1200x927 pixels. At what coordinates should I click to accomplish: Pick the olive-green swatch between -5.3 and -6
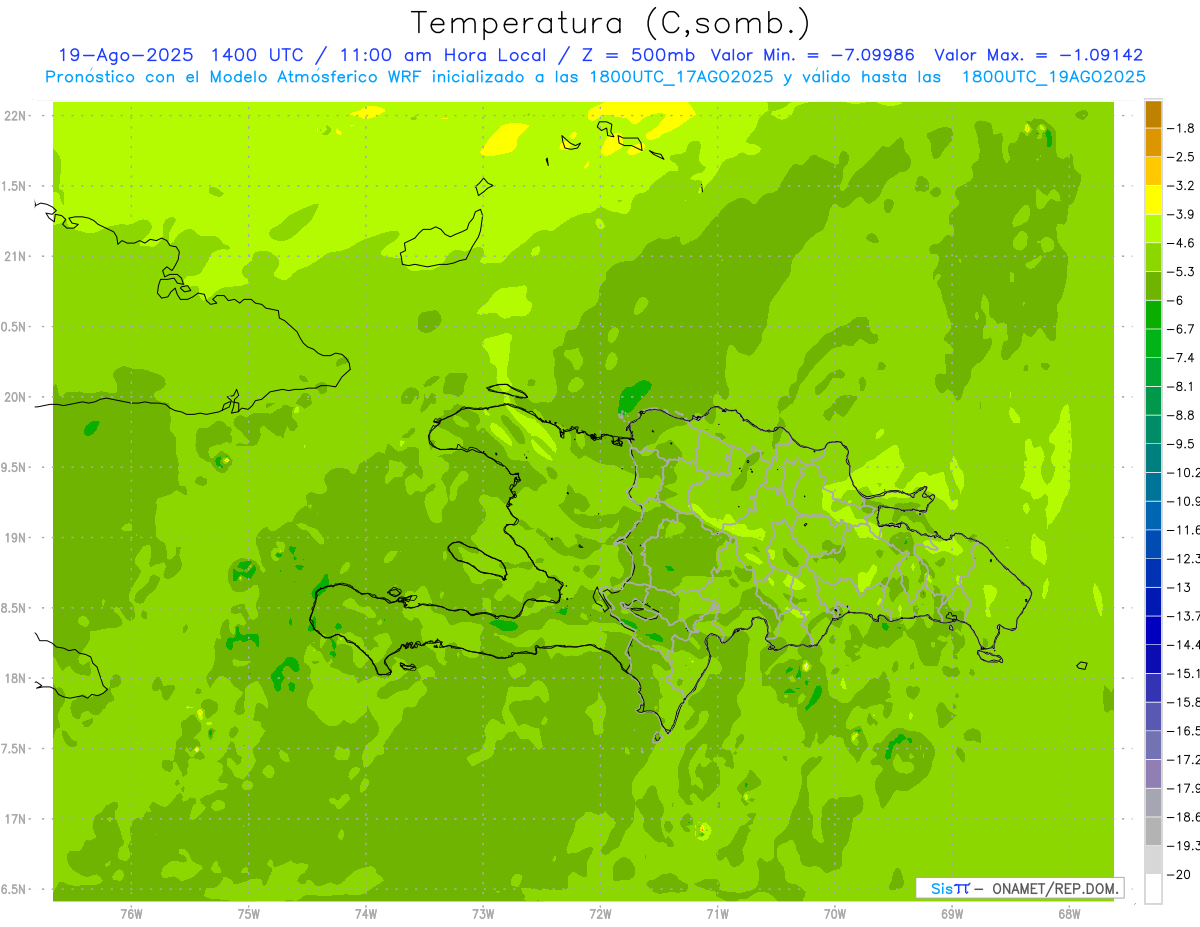(x=1153, y=286)
